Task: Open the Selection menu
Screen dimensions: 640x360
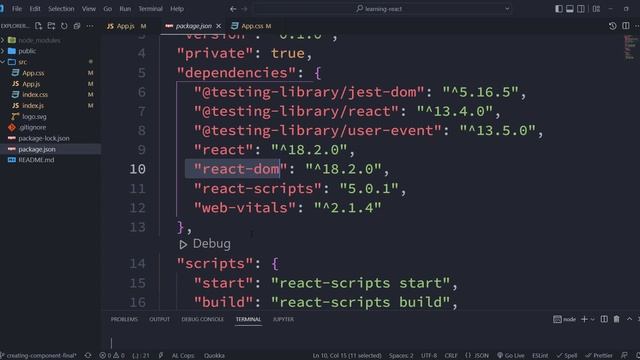Action: (x=61, y=9)
